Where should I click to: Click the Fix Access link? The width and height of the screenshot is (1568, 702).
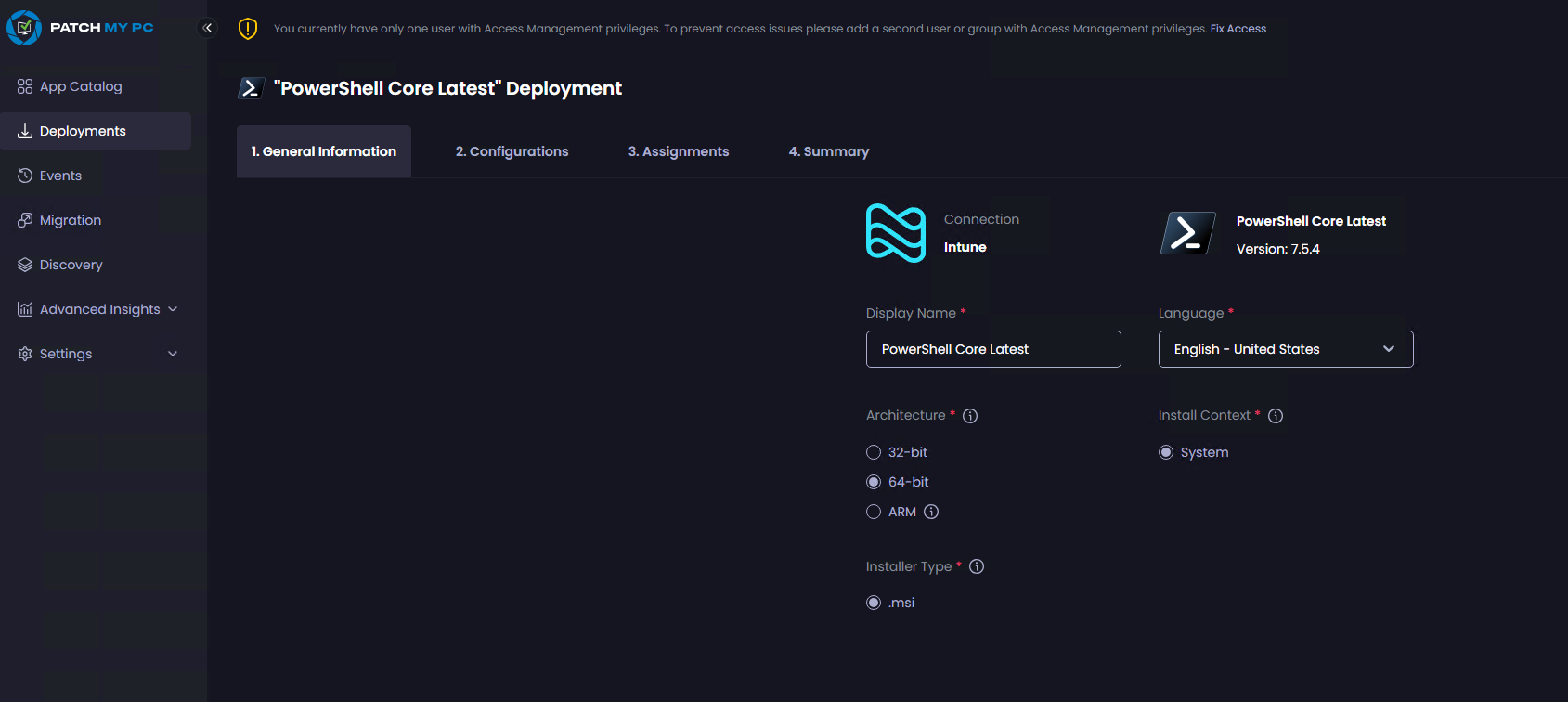click(1238, 29)
